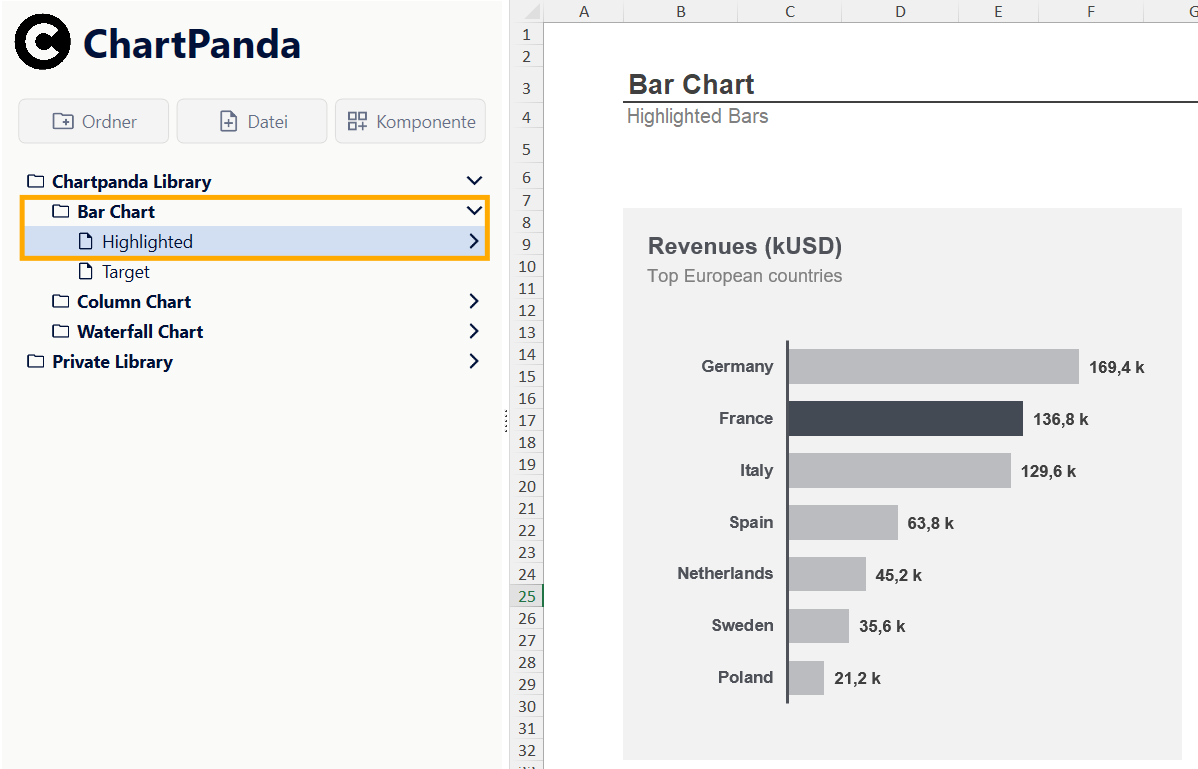
Task: Click the folder icon beside Private Library
Action: pos(36,361)
